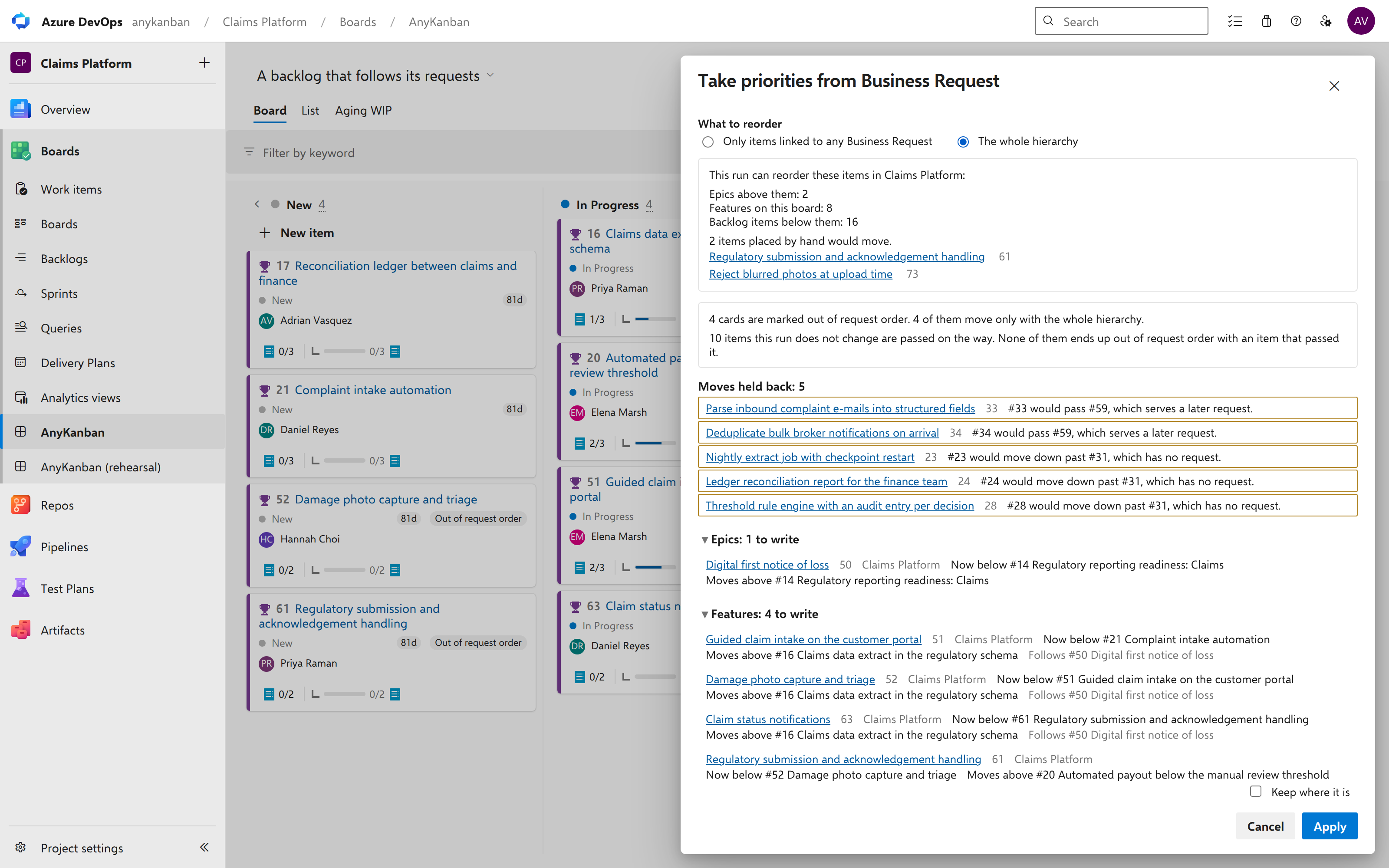This screenshot has height=868, width=1389.
Task: Open Work items in sidebar
Action: pos(71,189)
